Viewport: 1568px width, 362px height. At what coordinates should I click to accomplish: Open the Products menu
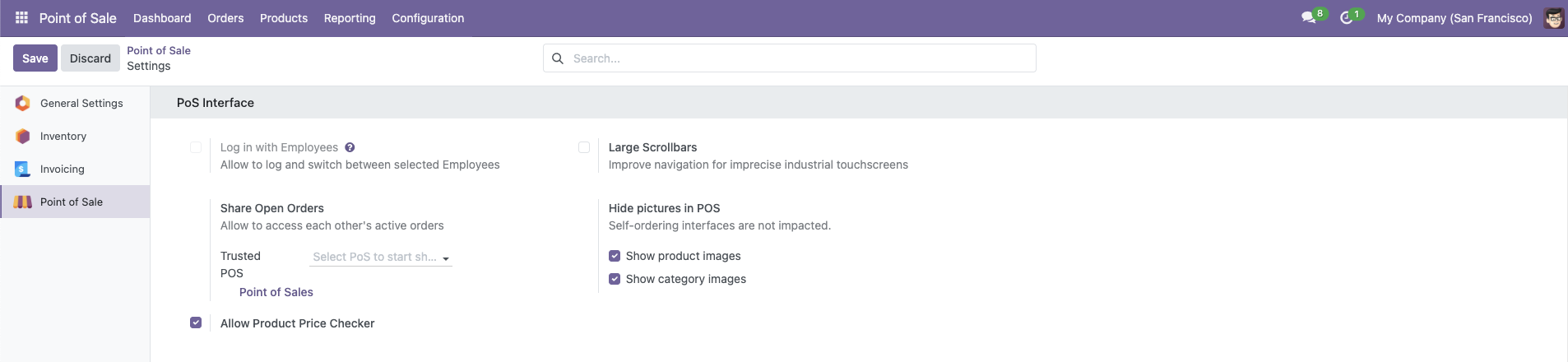(284, 18)
